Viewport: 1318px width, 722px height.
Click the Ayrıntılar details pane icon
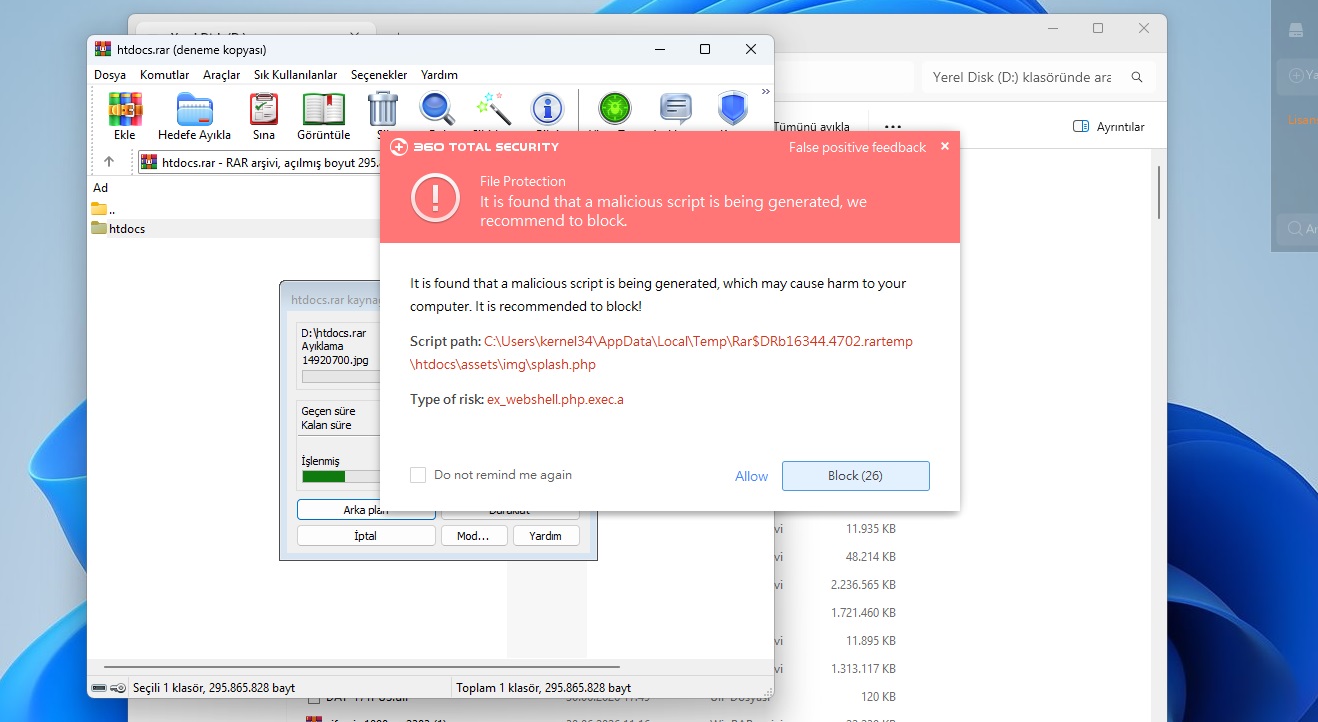[1080, 127]
